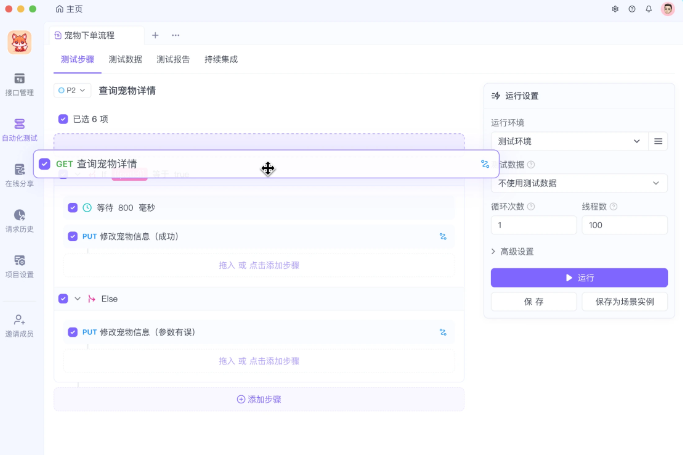The width and height of the screenshot is (683, 455).
Task: Open 在线分享 sidebar icon
Action: coord(19,175)
